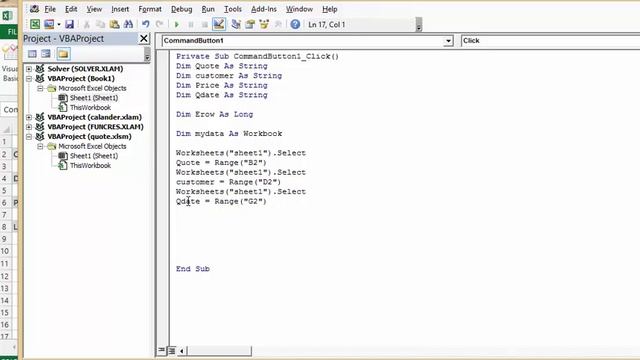Screen dimensions: 640x360
Task: Select ThisWorkbook under quote.xlsm
Action: [x=90, y=166]
